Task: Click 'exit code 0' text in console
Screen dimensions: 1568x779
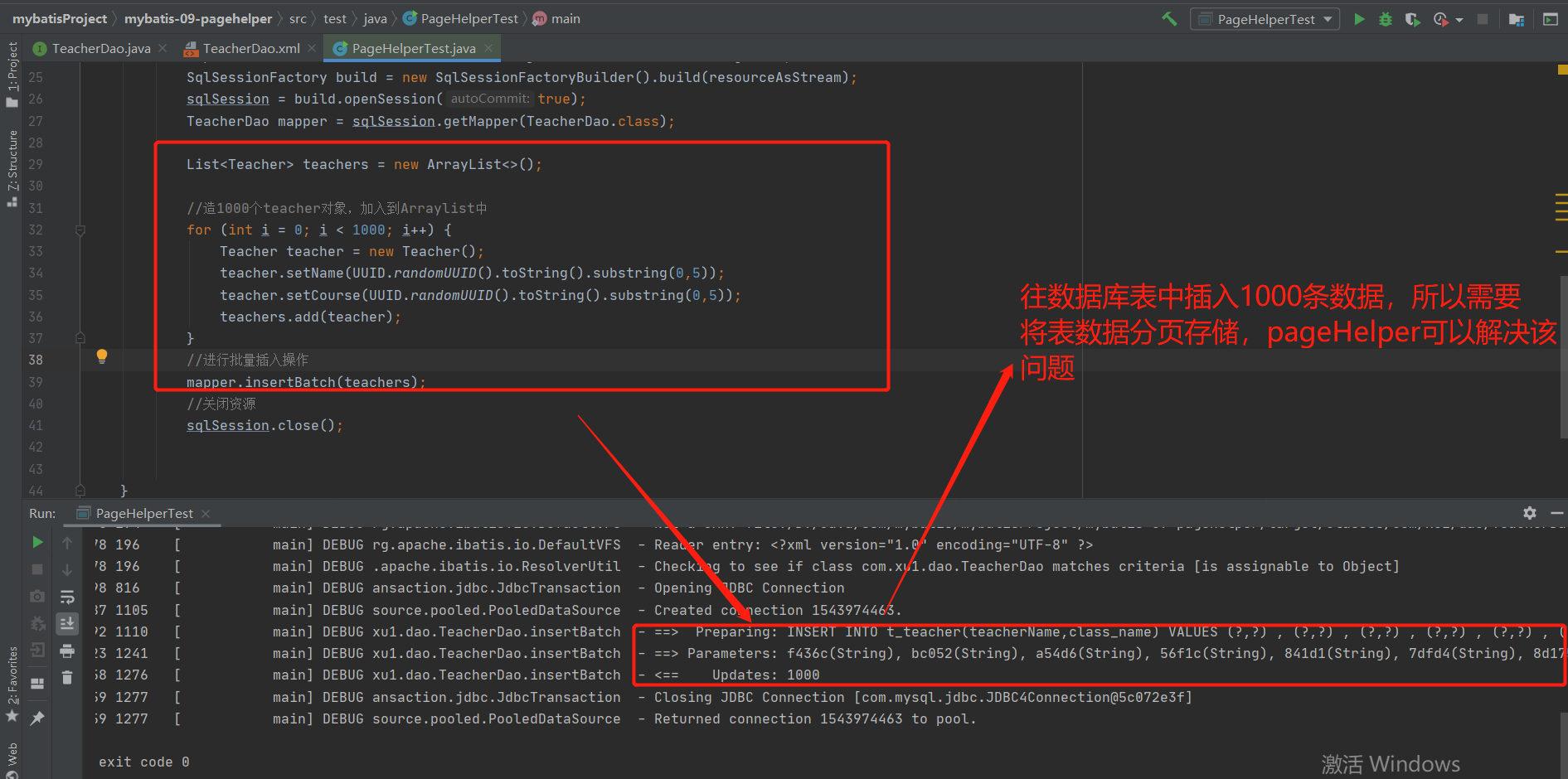Action: 144,762
